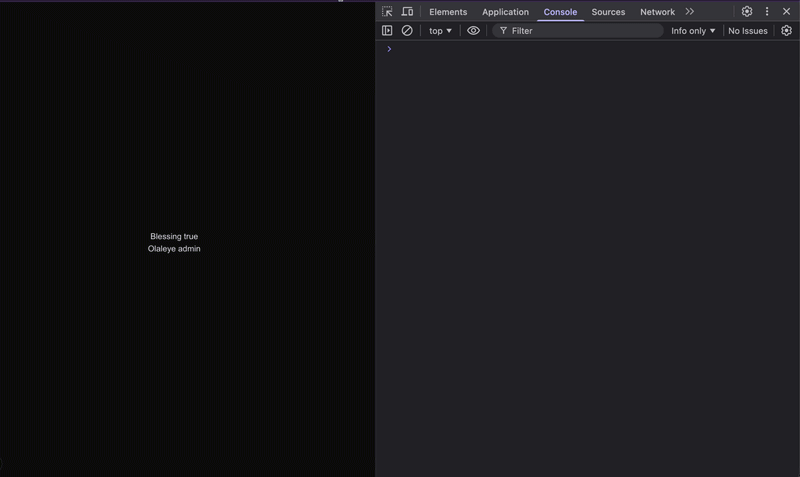This screenshot has height=477, width=800.
Task: Toggle the device toolbar icon
Action: (x=407, y=11)
